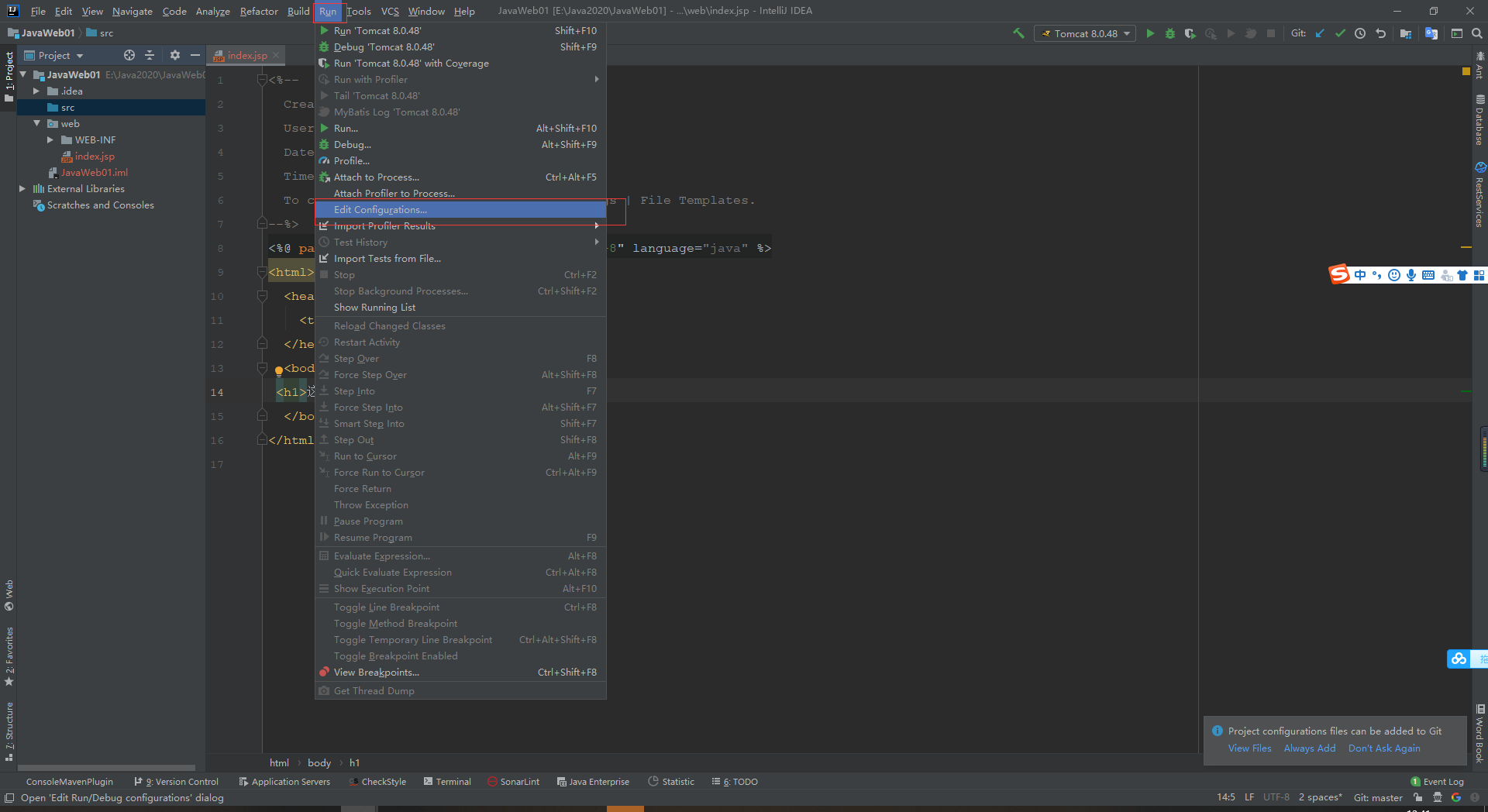Choose Run 'Tomcat 8.0.48' menu item
1488x812 pixels.
click(460, 30)
